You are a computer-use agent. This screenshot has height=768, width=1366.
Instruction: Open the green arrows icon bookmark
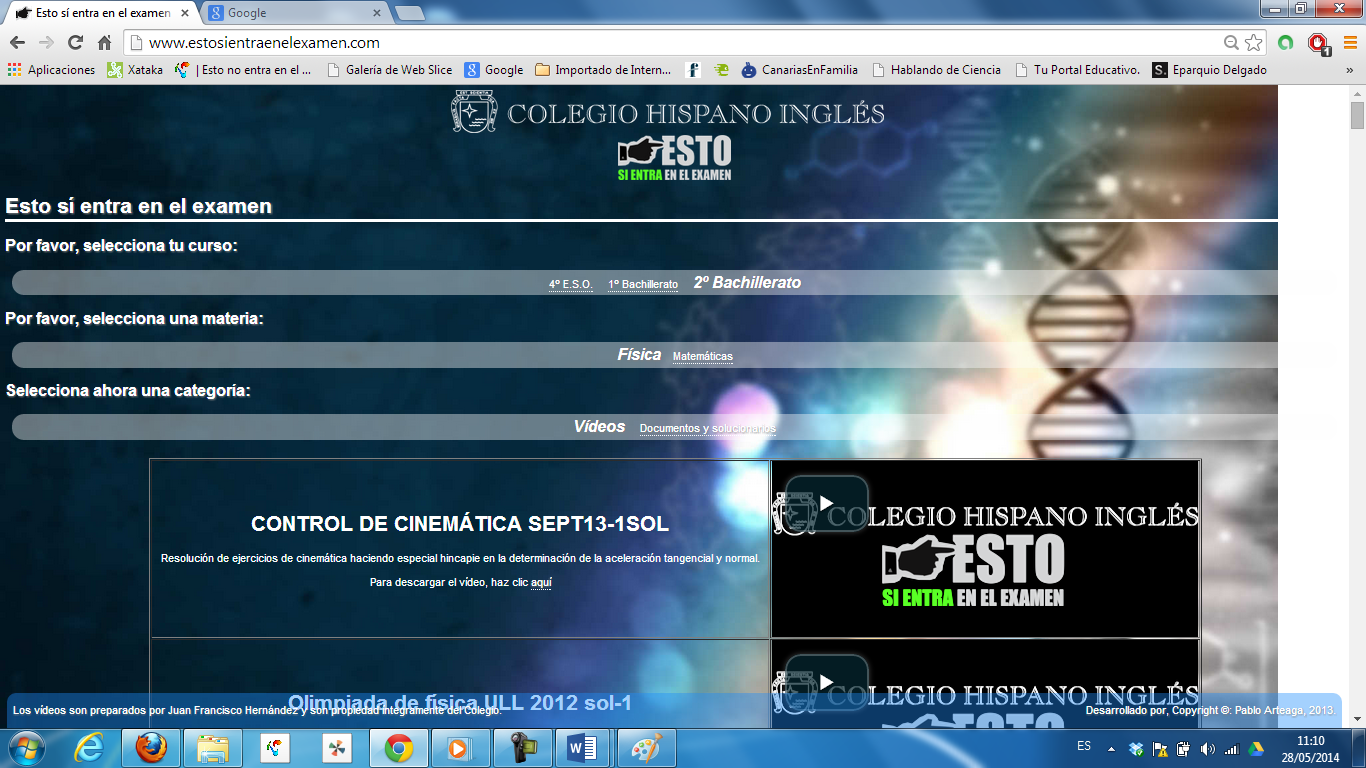(x=721, y=70)
